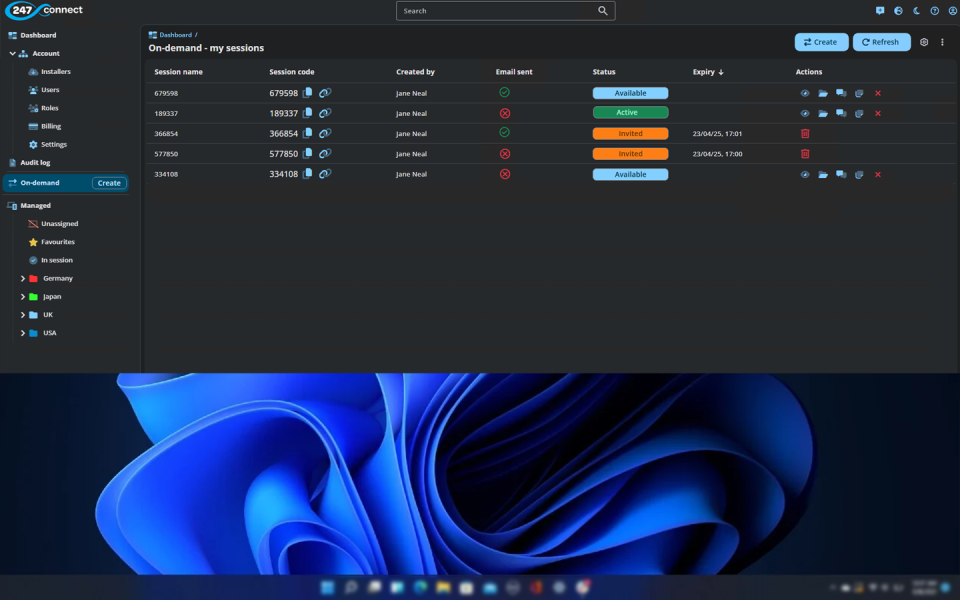Image resolution: width=960 pixels, height=600 pixels.
Task: Collapse the Account section chevron
Action: pyautogui.click(x=12, y=54)
